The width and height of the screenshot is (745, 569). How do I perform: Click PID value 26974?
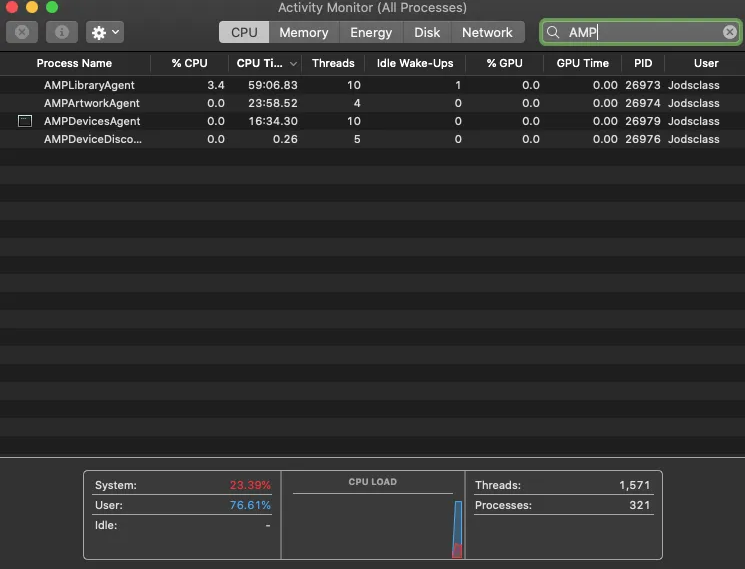643,103
